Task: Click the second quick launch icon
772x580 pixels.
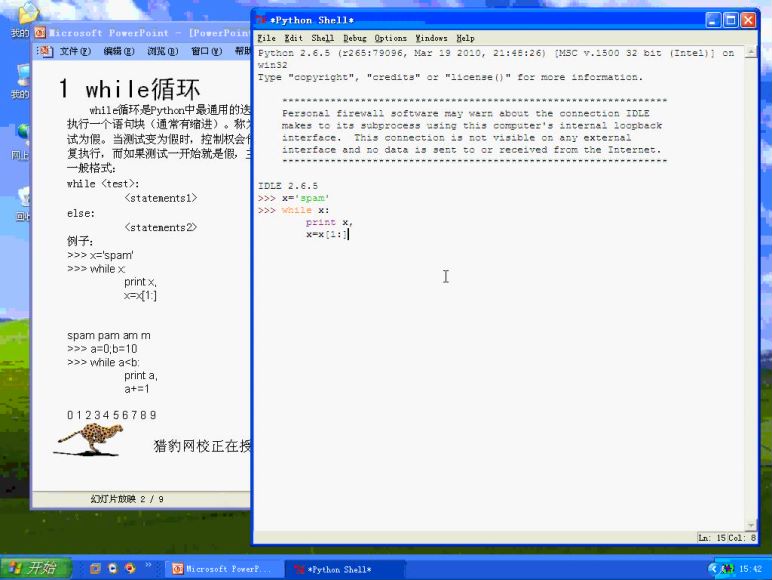Action: click(113, 569)
